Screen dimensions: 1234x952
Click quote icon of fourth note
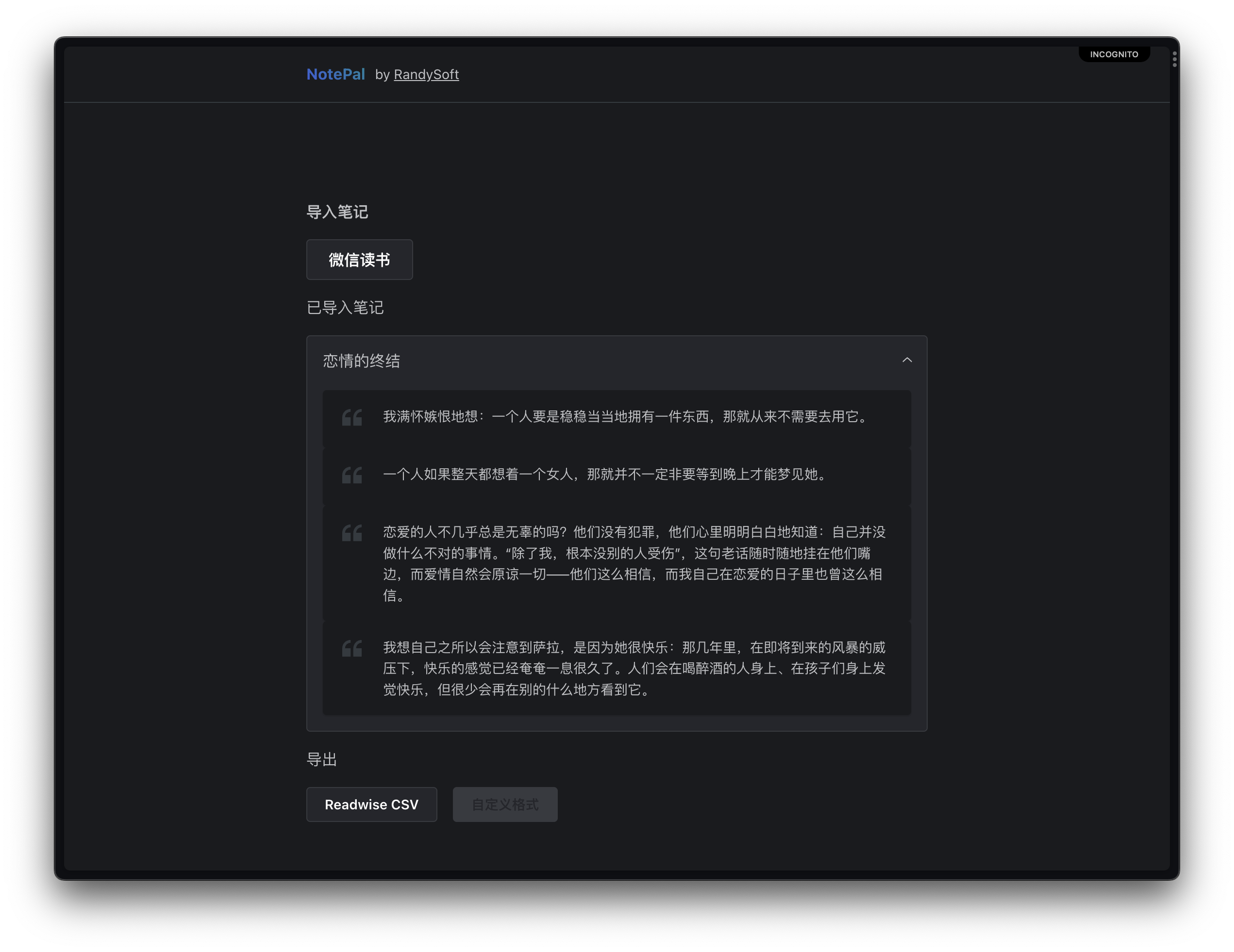pos(351,648)
